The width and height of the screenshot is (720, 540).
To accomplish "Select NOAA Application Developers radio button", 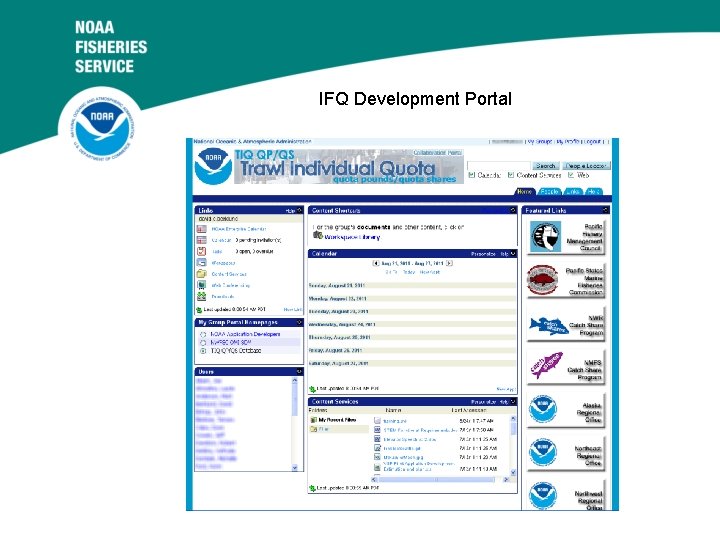I will point(203,335).
